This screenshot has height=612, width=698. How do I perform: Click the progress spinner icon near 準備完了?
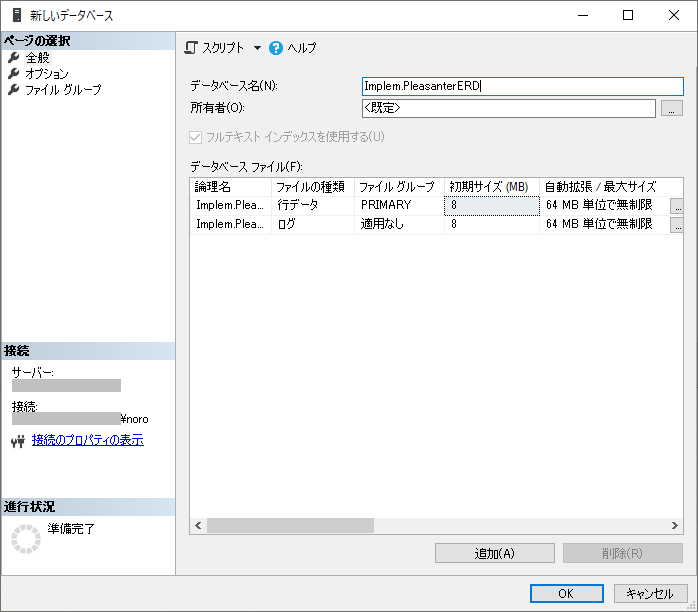[26, 539]
